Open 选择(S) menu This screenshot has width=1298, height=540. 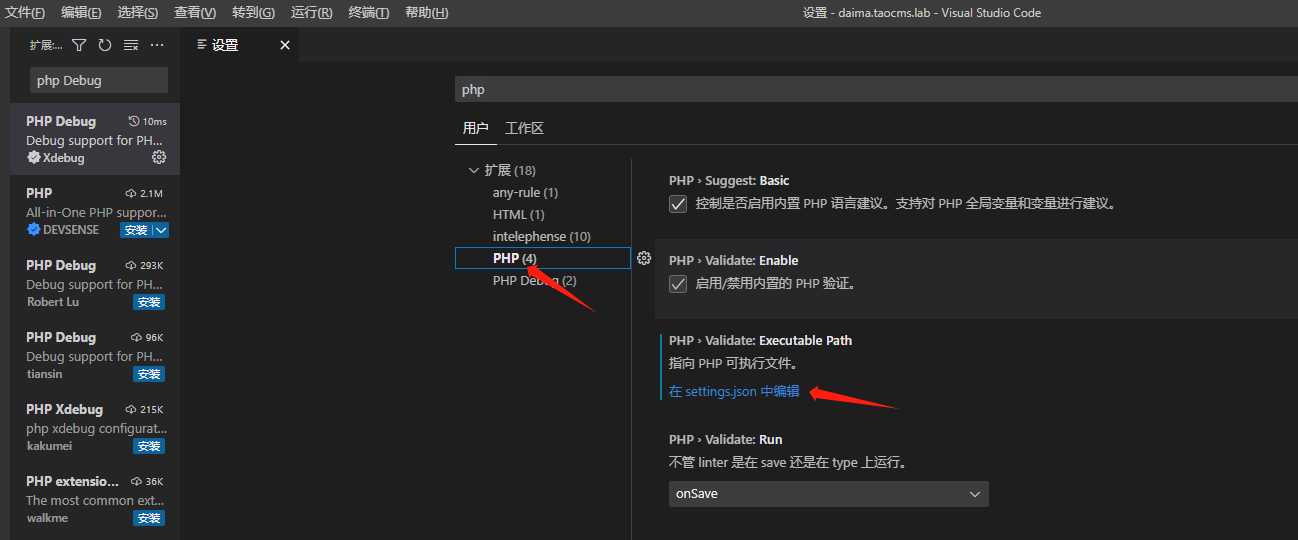(137, 13)
